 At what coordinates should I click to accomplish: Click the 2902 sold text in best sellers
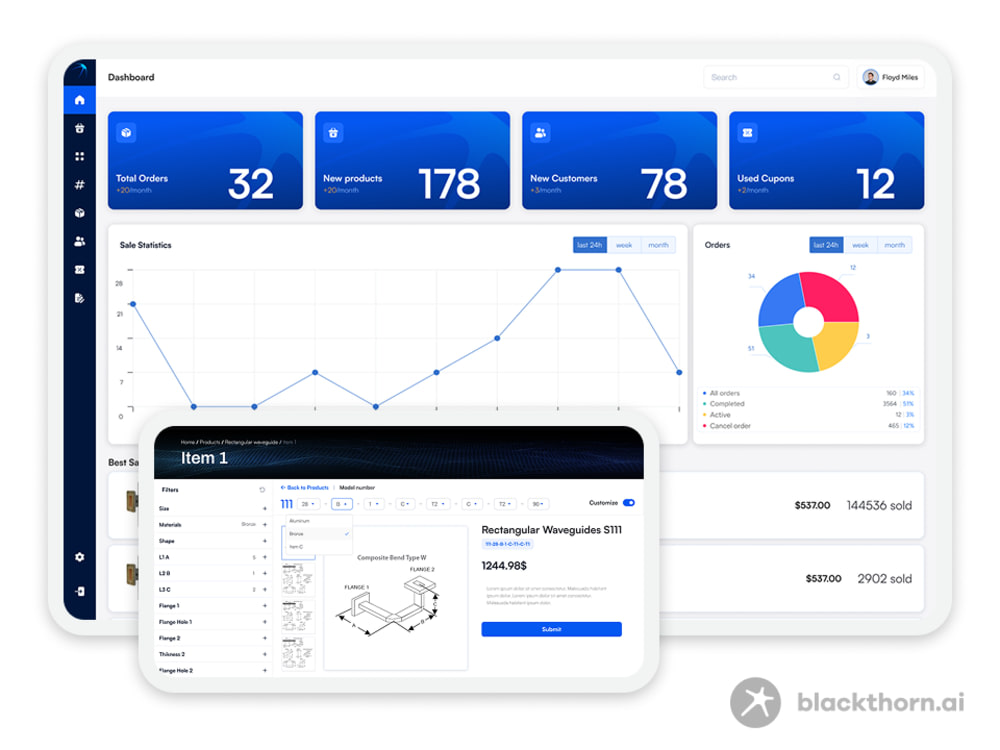click(x=885, y=579)
